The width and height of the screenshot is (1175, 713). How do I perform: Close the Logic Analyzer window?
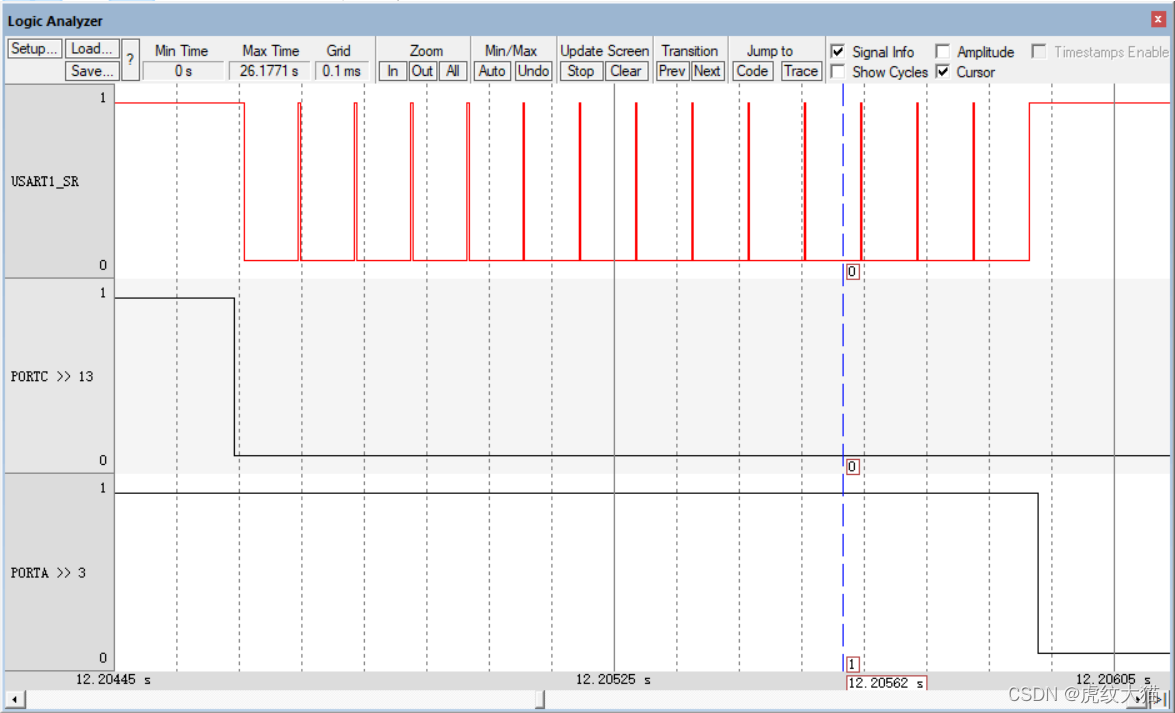click(1160, 20)
